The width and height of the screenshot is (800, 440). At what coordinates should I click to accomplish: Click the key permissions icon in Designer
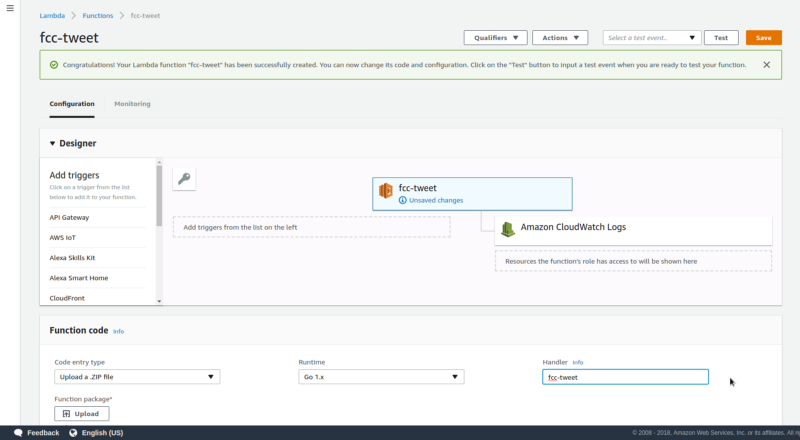(x=184, y=179)
